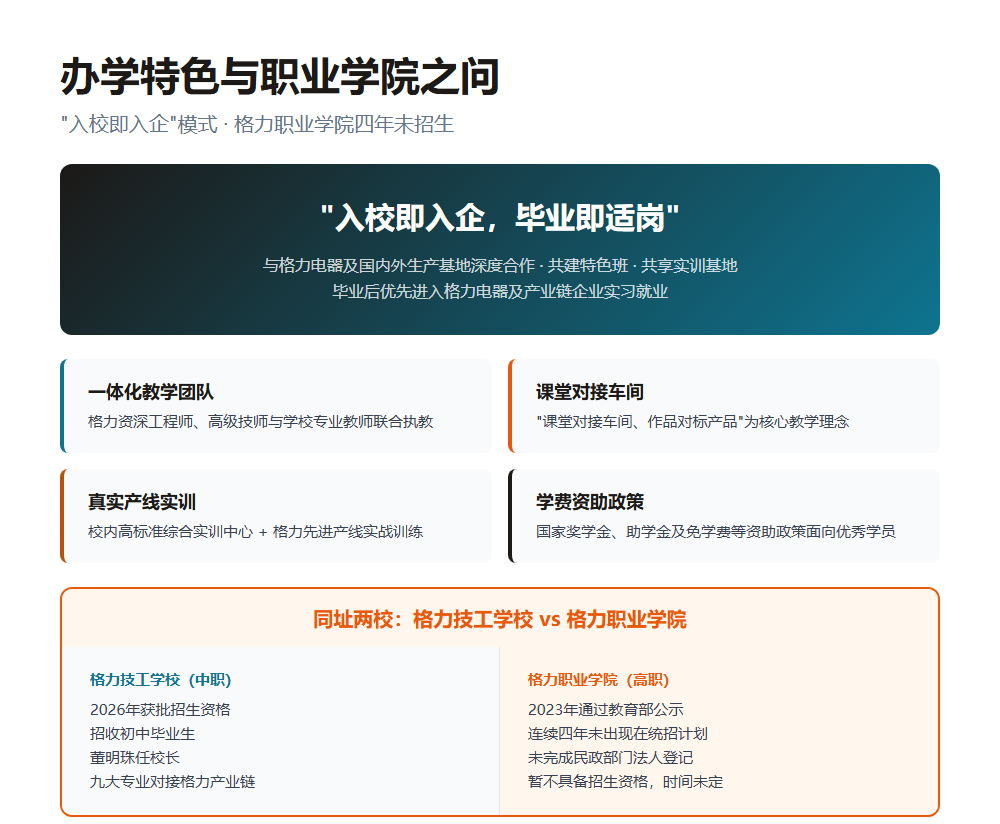Image resolution: width=1000 pixels, height=824 pixels.
Task: Select the banner heading "入校即入企，毕业即适岗"
Action: coord(500,217)
